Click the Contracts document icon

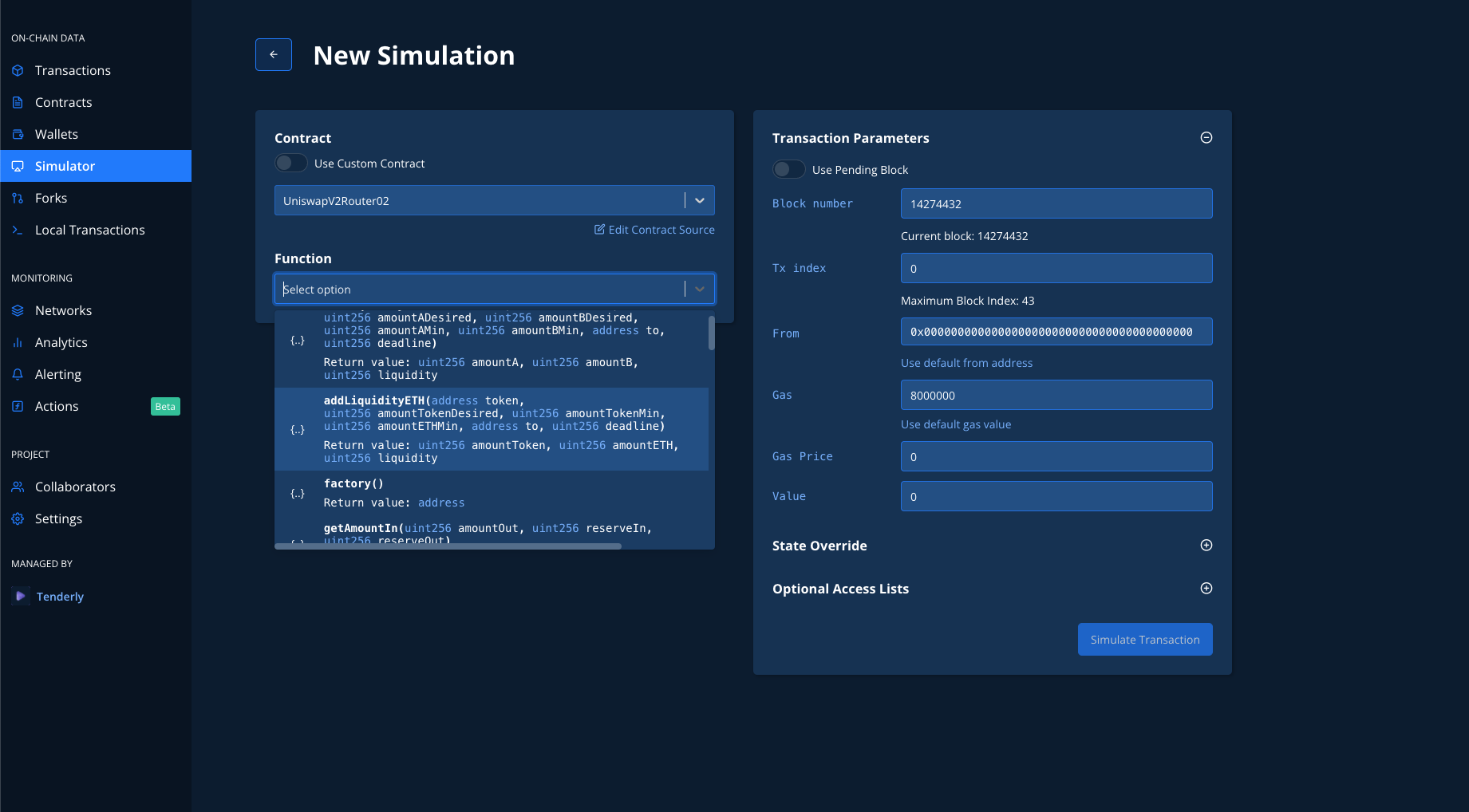click(x=18, y=102)
